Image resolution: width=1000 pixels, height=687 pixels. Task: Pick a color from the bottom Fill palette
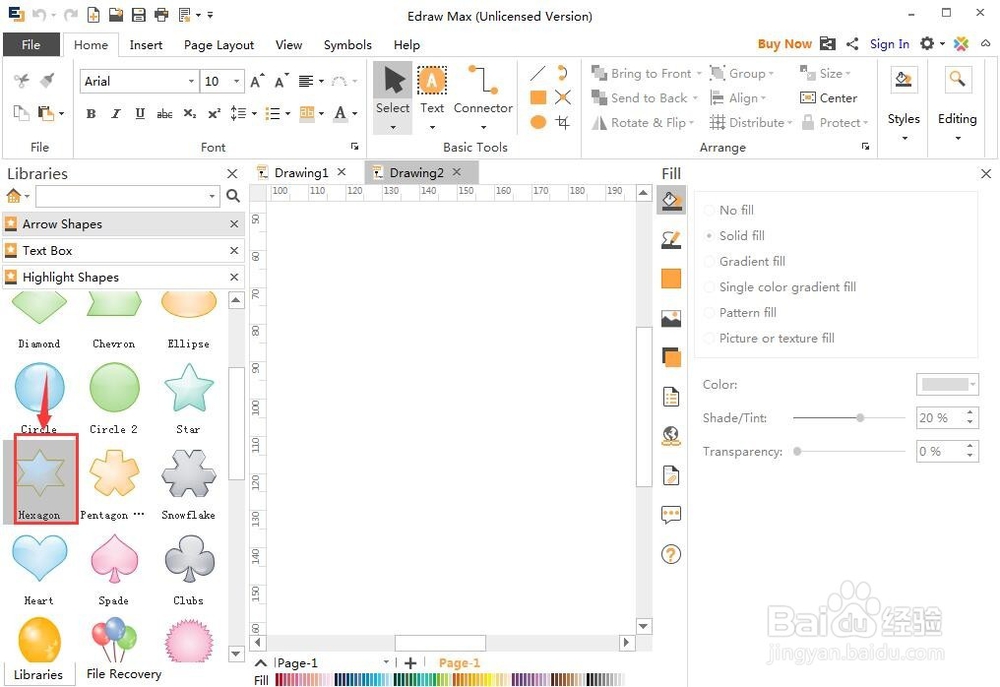(449, 679)
